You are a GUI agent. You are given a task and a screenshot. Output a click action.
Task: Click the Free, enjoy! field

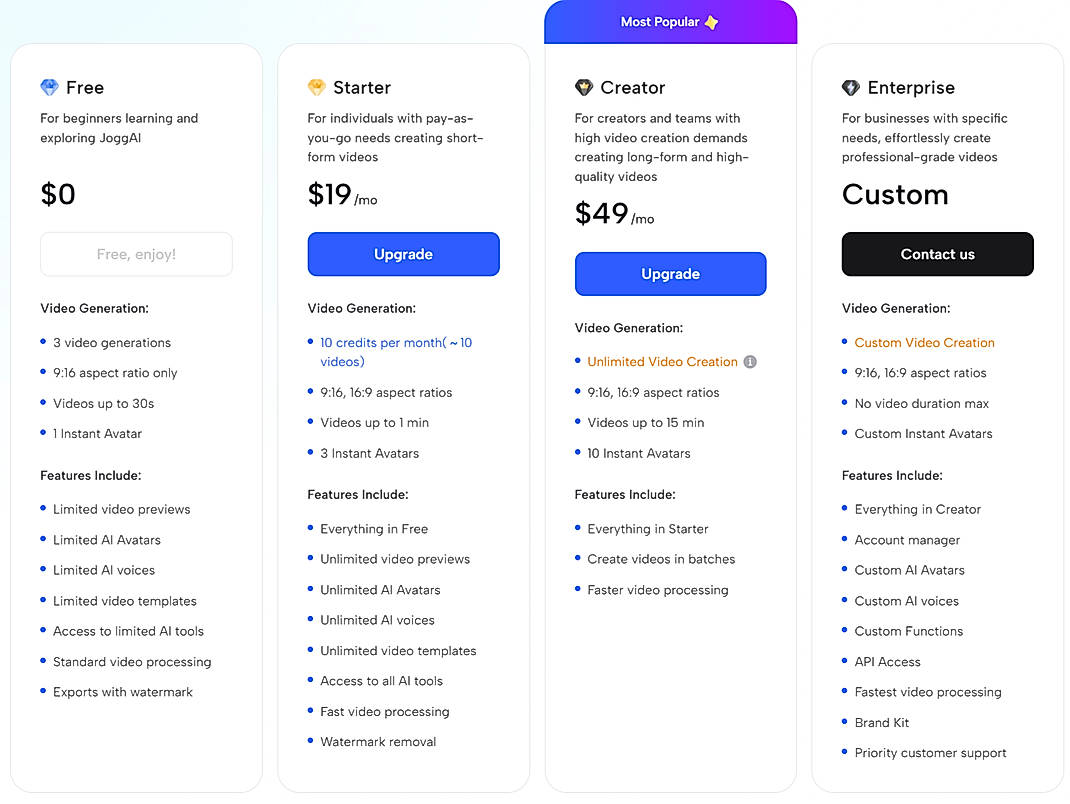tap(136, 254)
